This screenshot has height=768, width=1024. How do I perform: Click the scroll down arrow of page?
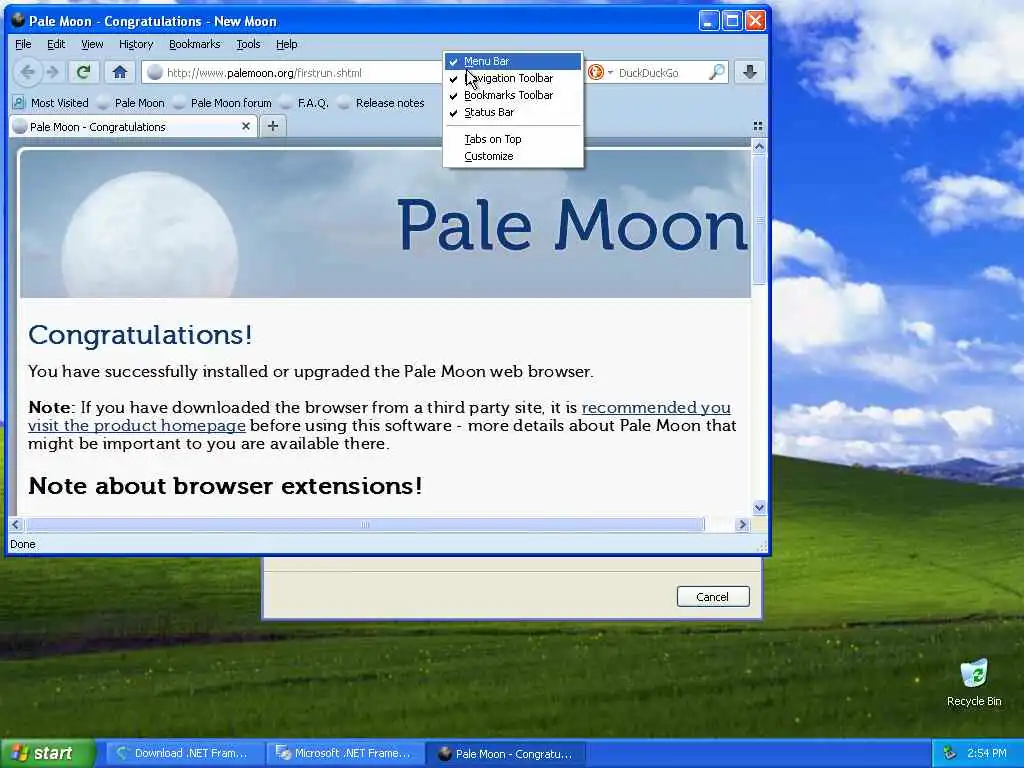pyautogui.click(x=759, y=507)
